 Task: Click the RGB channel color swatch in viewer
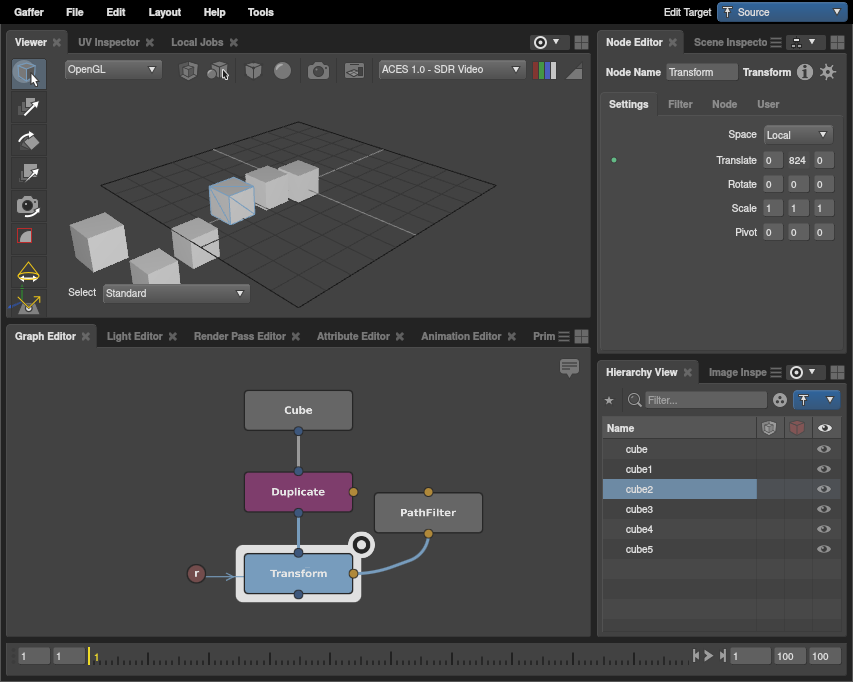tap(545, 70)
